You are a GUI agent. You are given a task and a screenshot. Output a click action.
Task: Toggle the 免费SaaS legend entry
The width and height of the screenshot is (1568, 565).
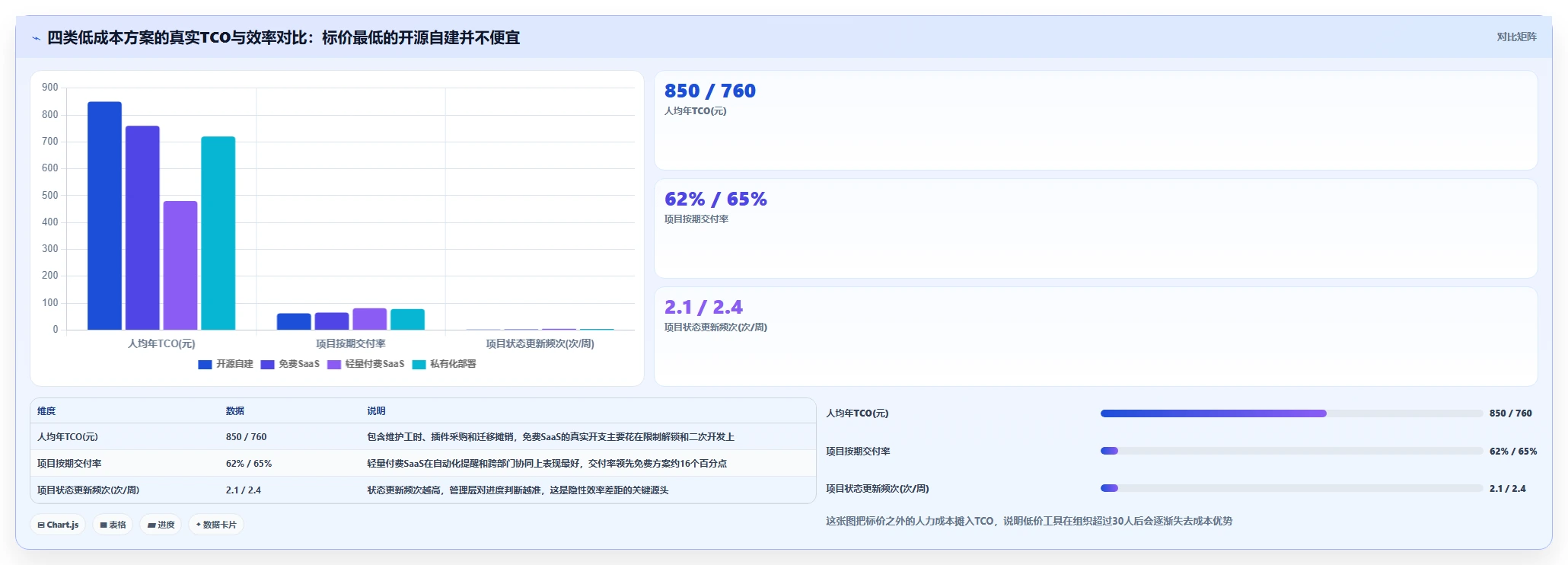point(290,364)
